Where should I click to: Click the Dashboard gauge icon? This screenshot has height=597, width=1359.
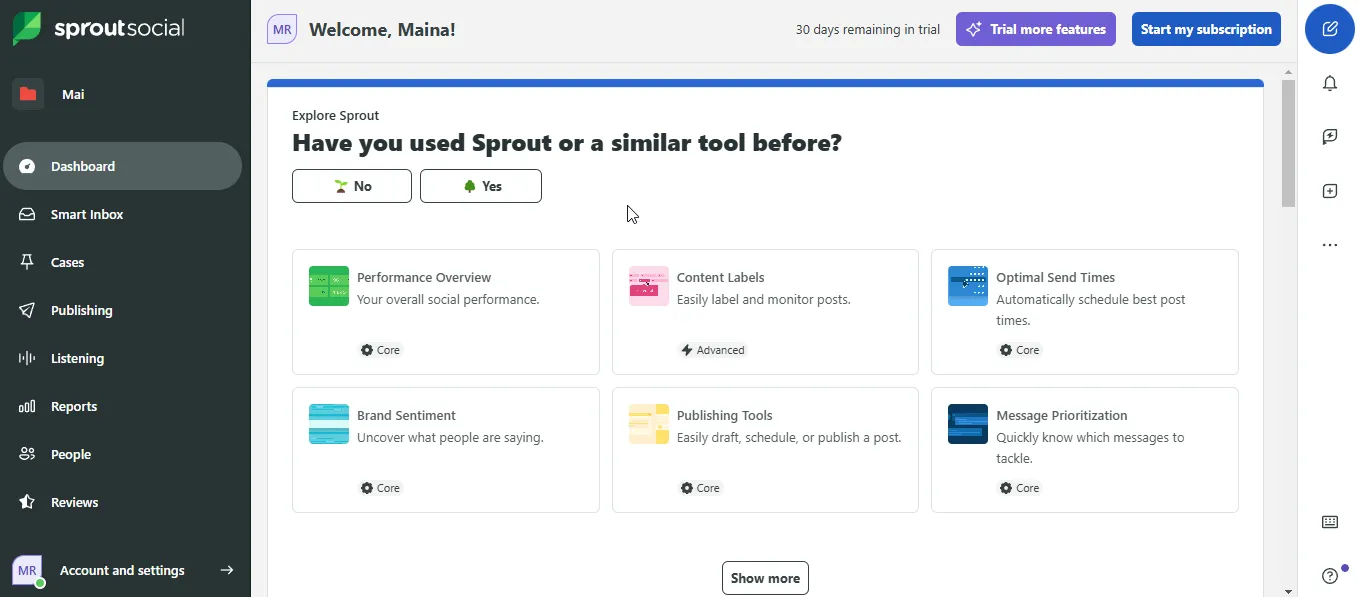tap(28, 166)
